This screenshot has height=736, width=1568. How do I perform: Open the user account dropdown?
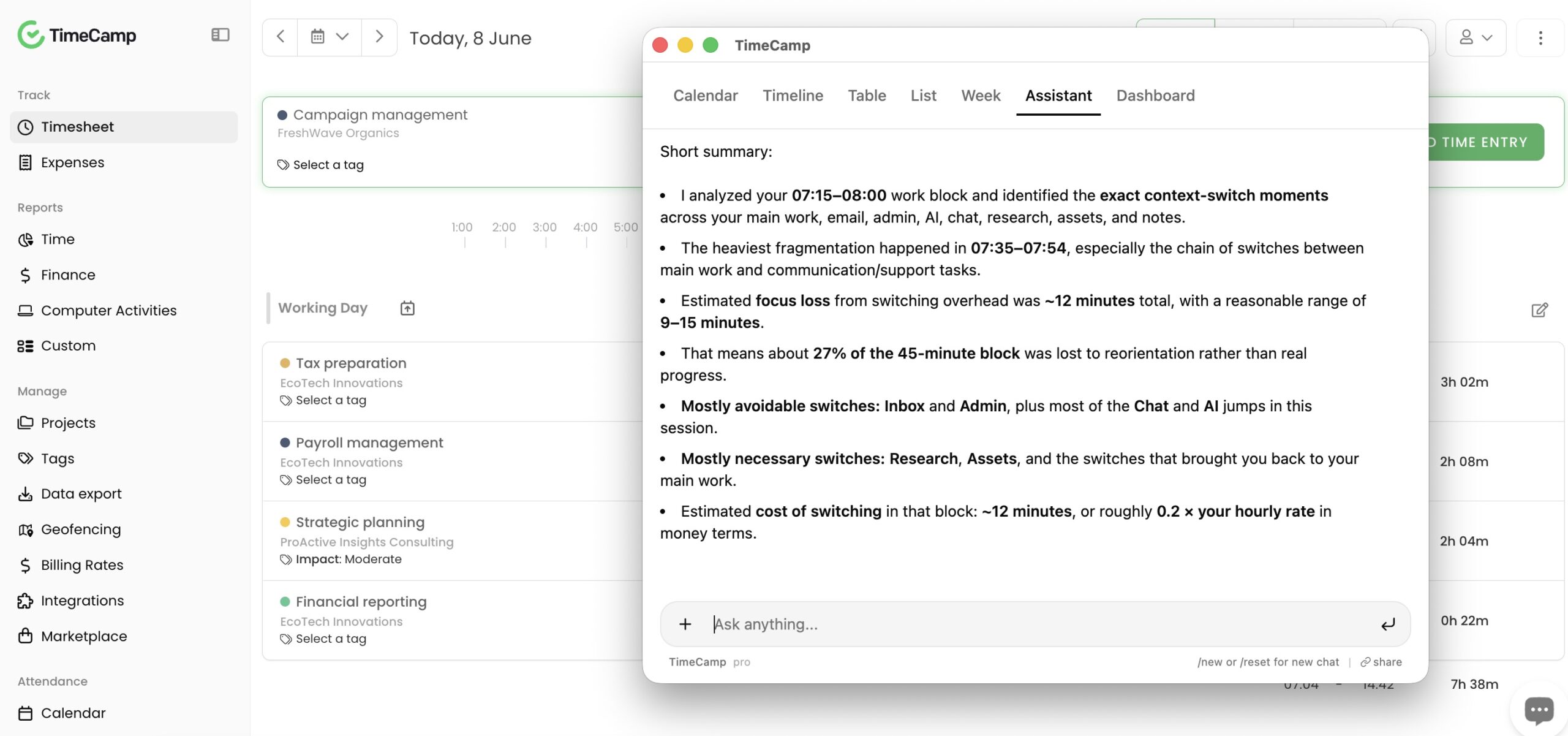[x=1476, y=37]
